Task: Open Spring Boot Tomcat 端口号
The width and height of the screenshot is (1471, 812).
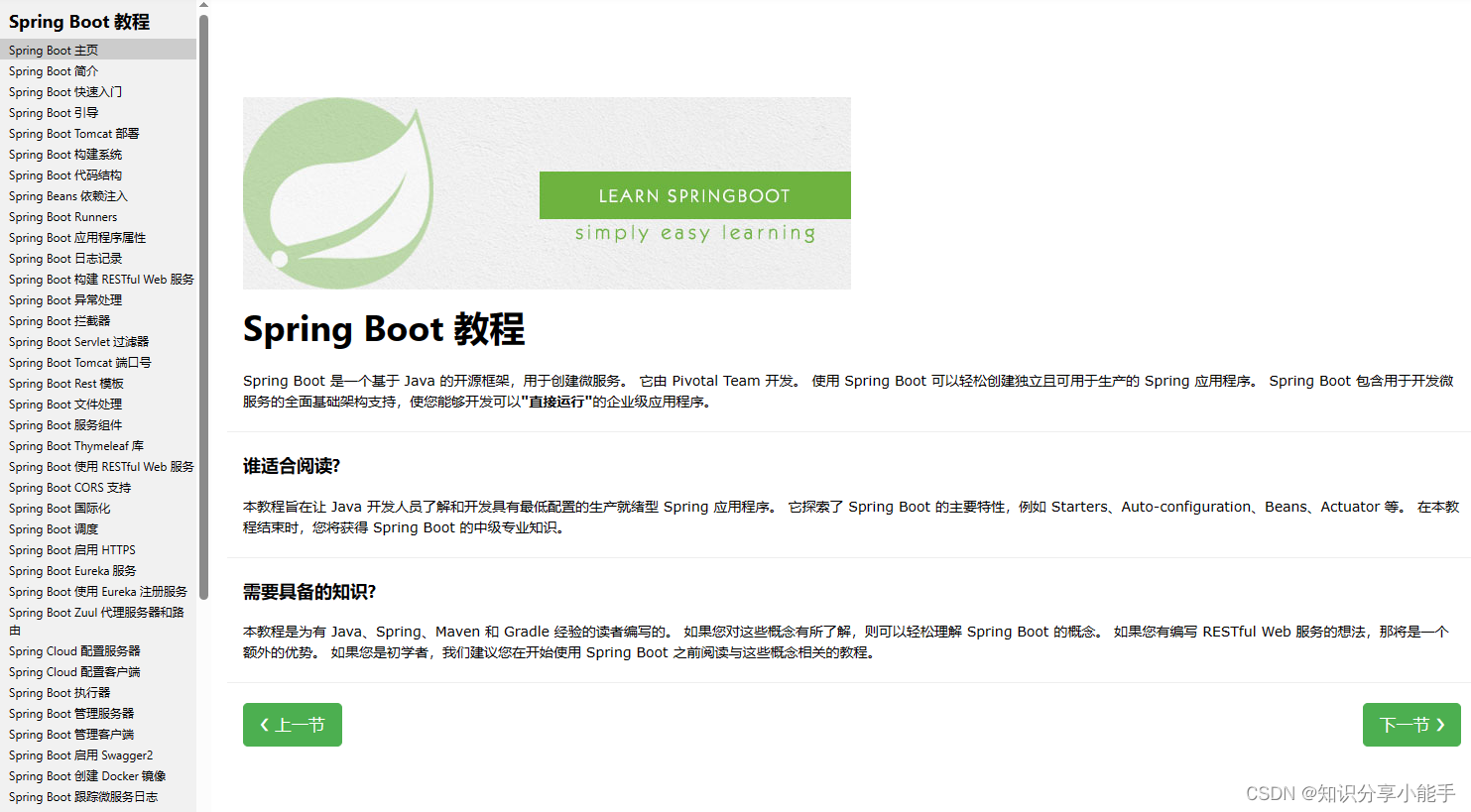Action: [x=80, y=362]
